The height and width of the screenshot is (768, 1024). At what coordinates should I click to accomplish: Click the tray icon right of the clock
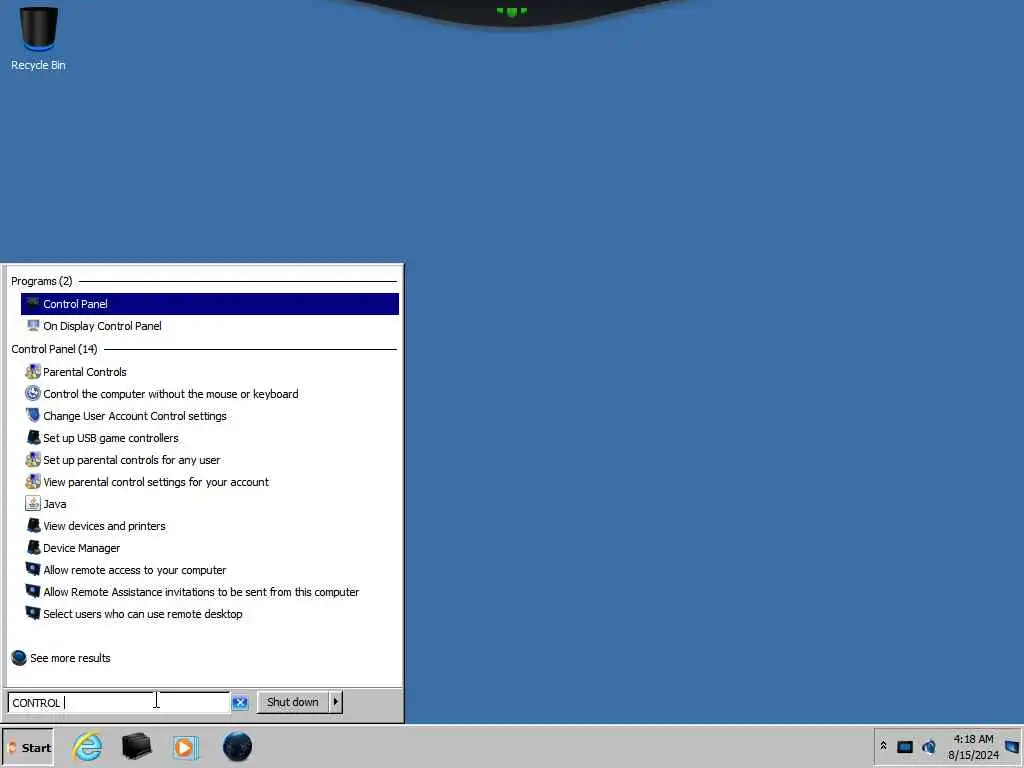(1012, 747)
